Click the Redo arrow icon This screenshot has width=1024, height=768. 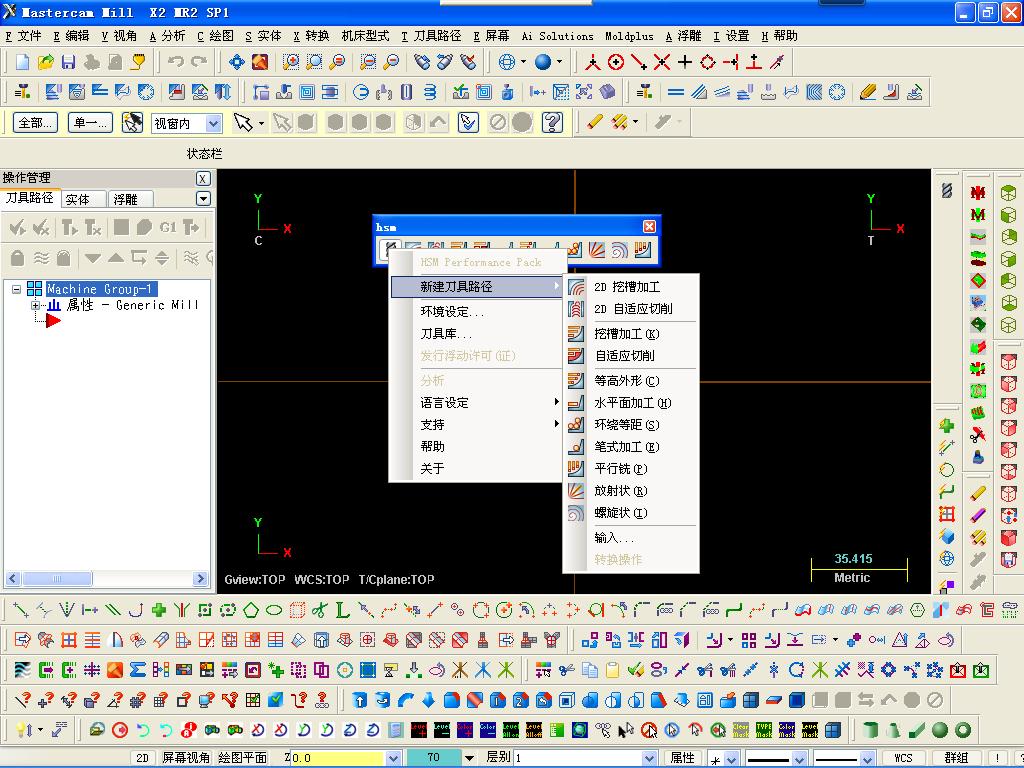tap(199, 62)
